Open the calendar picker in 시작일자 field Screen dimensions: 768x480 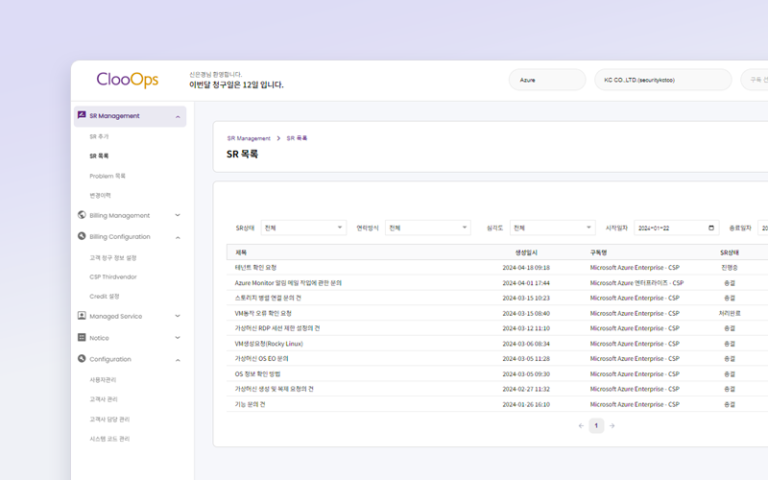point(711,228)
